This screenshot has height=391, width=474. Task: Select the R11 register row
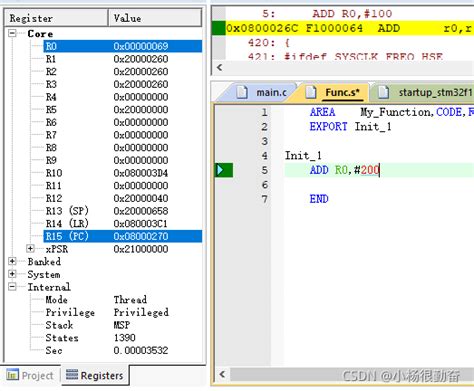pyautogui.click(x=122, y=185)
